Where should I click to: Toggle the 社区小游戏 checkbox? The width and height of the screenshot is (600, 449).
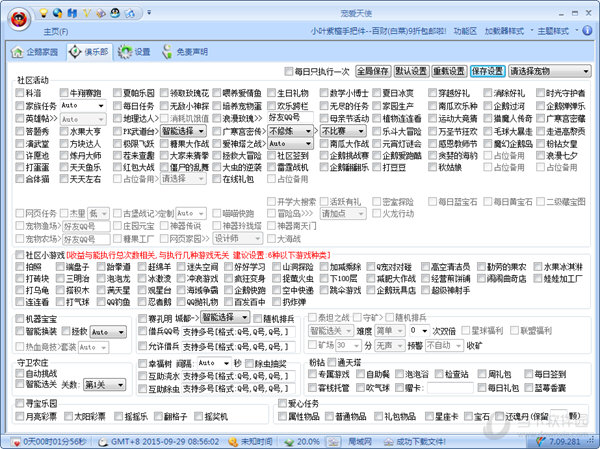[x=20, y=255]
